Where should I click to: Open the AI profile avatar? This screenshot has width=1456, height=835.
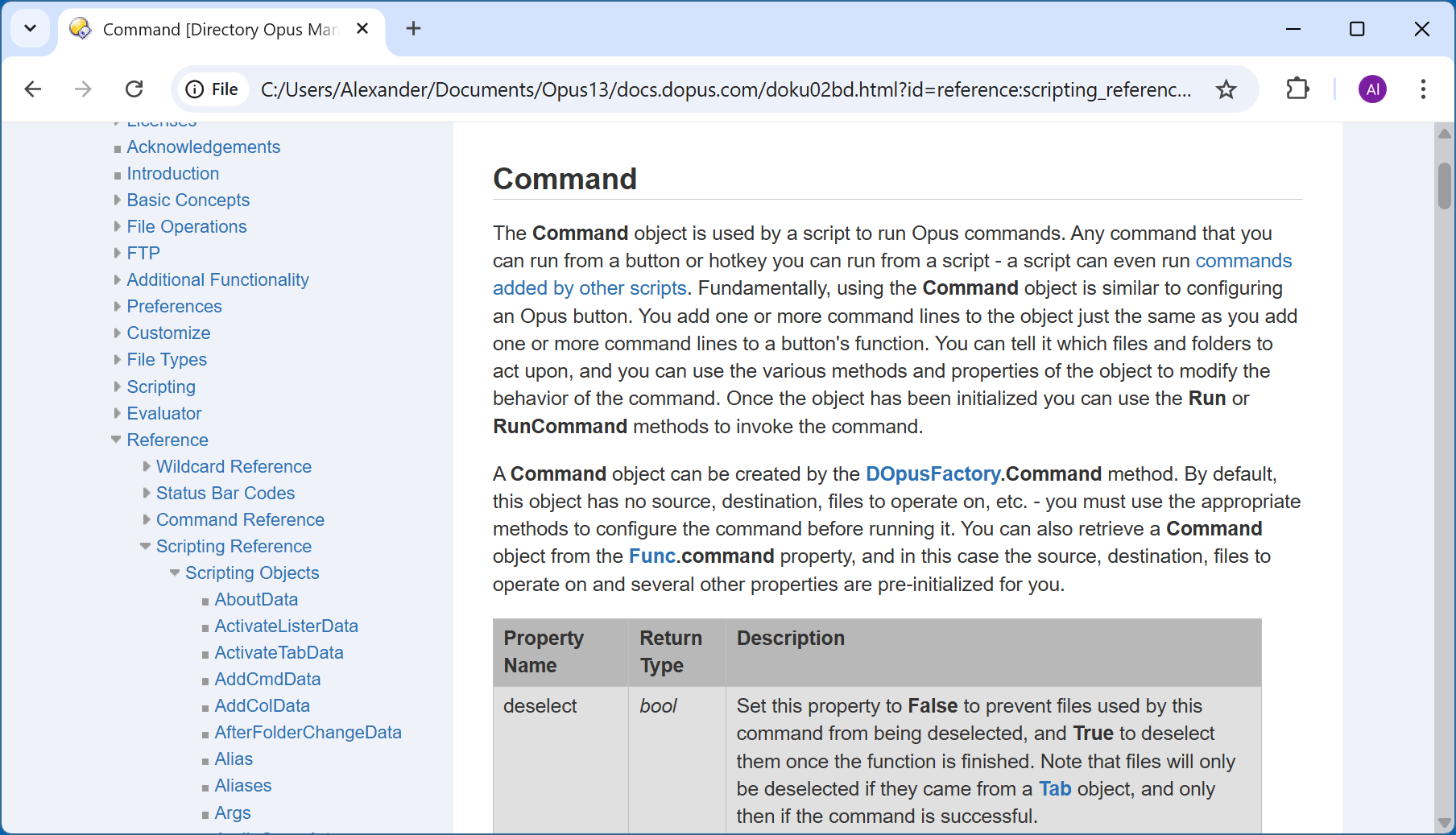click(x=1372, y=89)
